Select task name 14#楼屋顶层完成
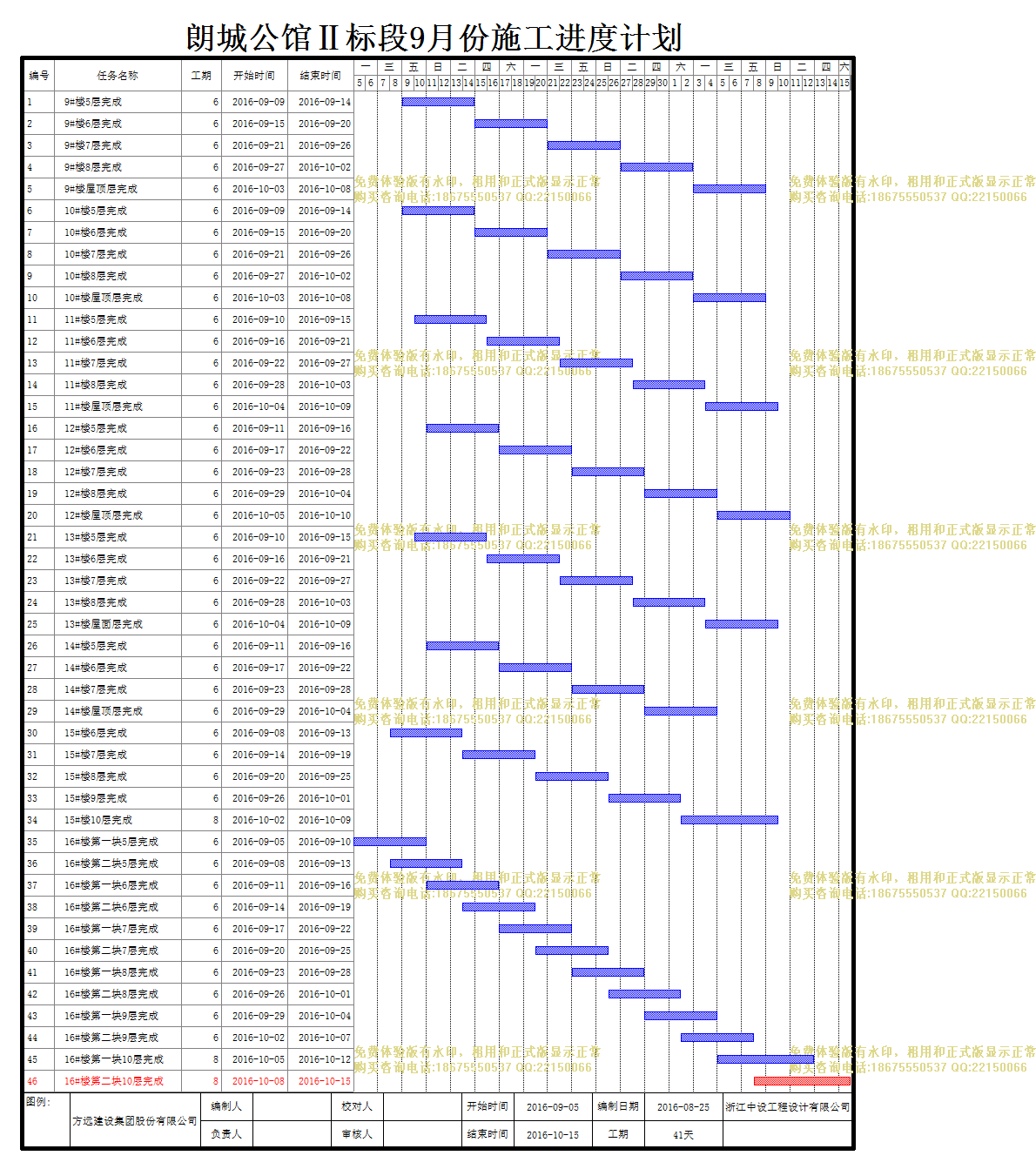The height and width of the screenshot is (1169, 1036). pyautogui.click(x=104, y=711)
